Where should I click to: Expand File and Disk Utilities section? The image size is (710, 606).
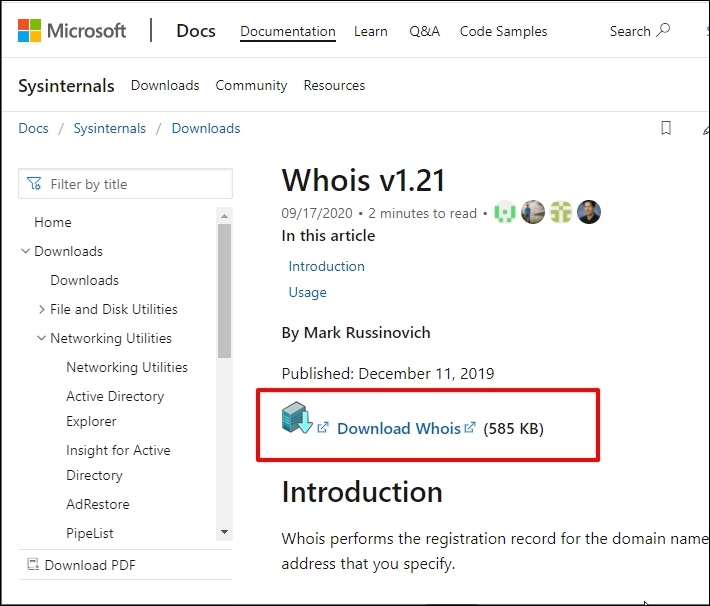pyautogui.click(x=42, y=309)
